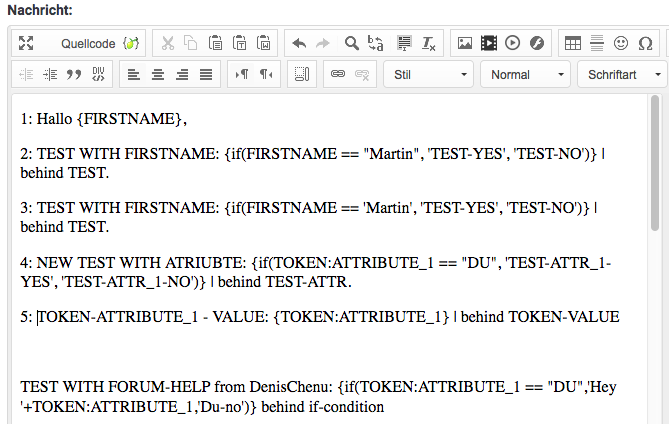Click the remove formatting icon
The image size is (669, 424).
click(x=429, y=43)
